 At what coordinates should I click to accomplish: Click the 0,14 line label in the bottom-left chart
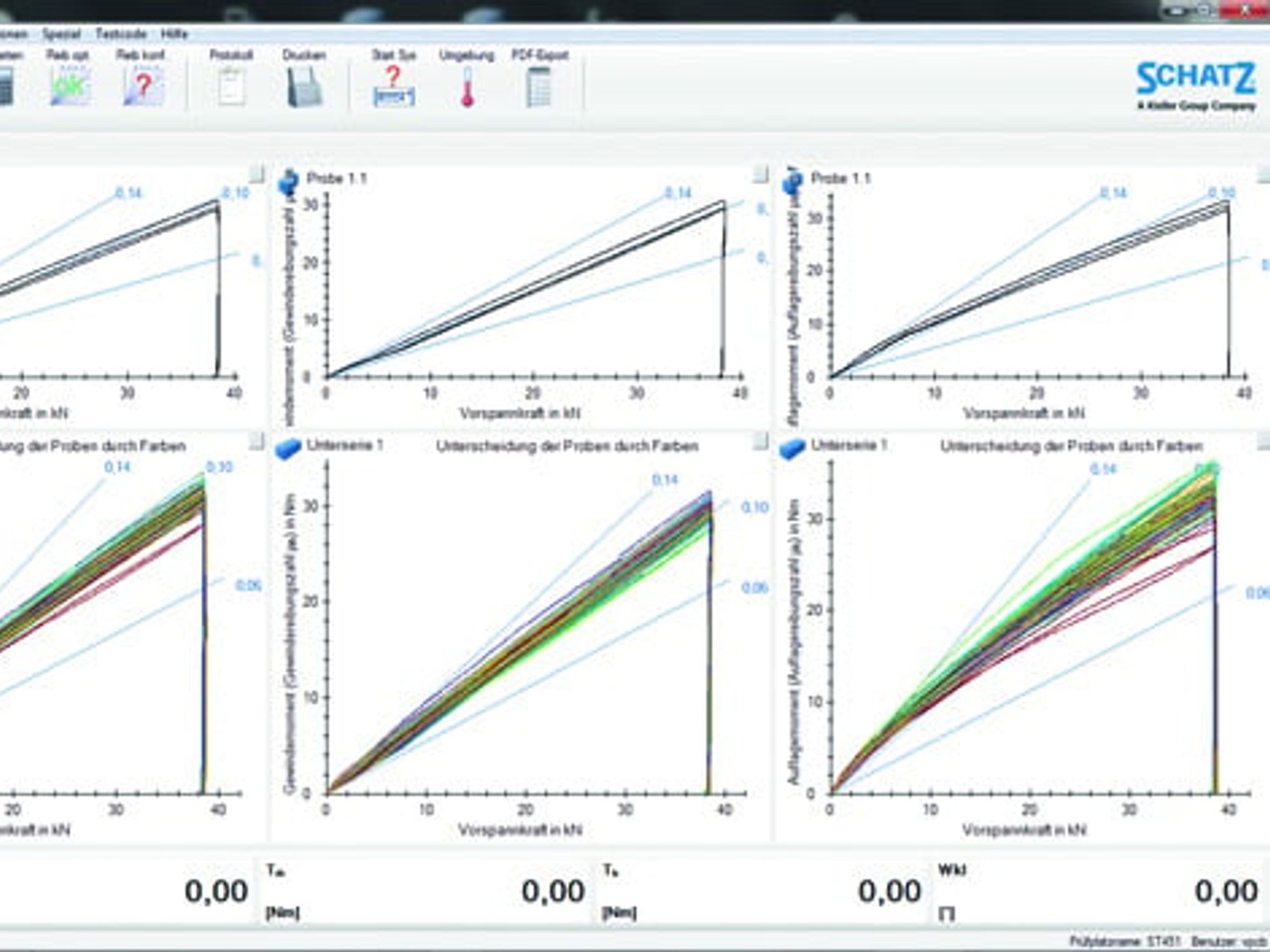tap(117, 467)
